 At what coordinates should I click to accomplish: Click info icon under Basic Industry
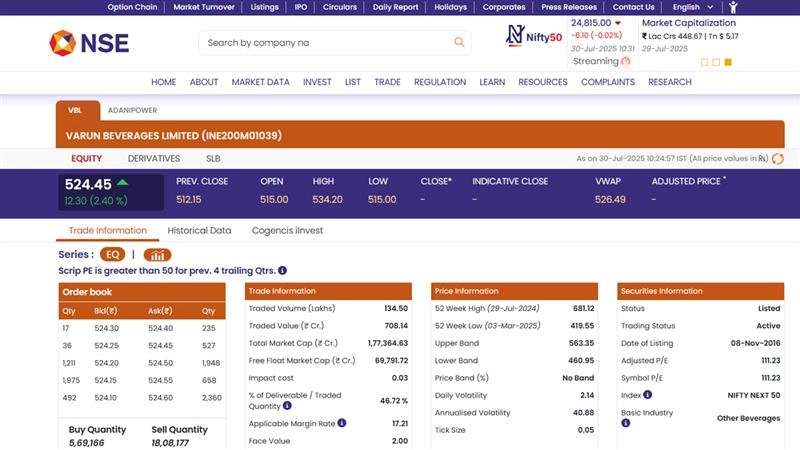tap(626, 423)
